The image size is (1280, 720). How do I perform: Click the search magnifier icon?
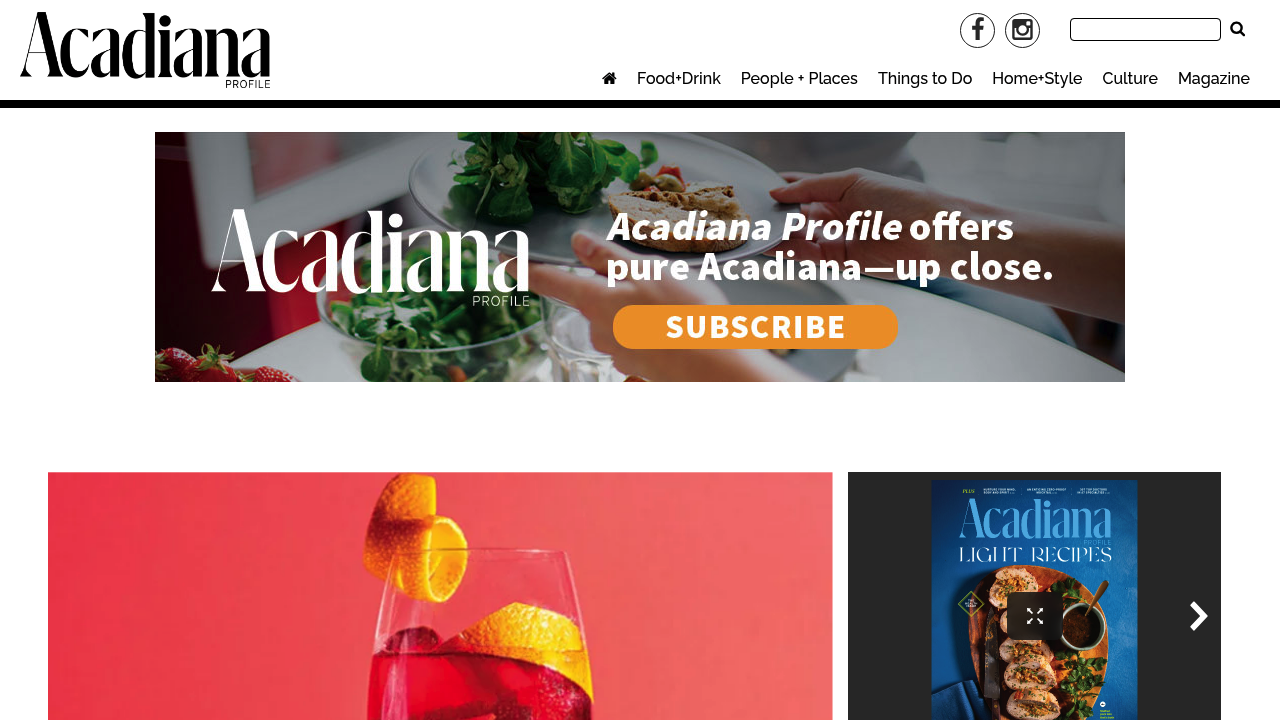(1237, 29)
